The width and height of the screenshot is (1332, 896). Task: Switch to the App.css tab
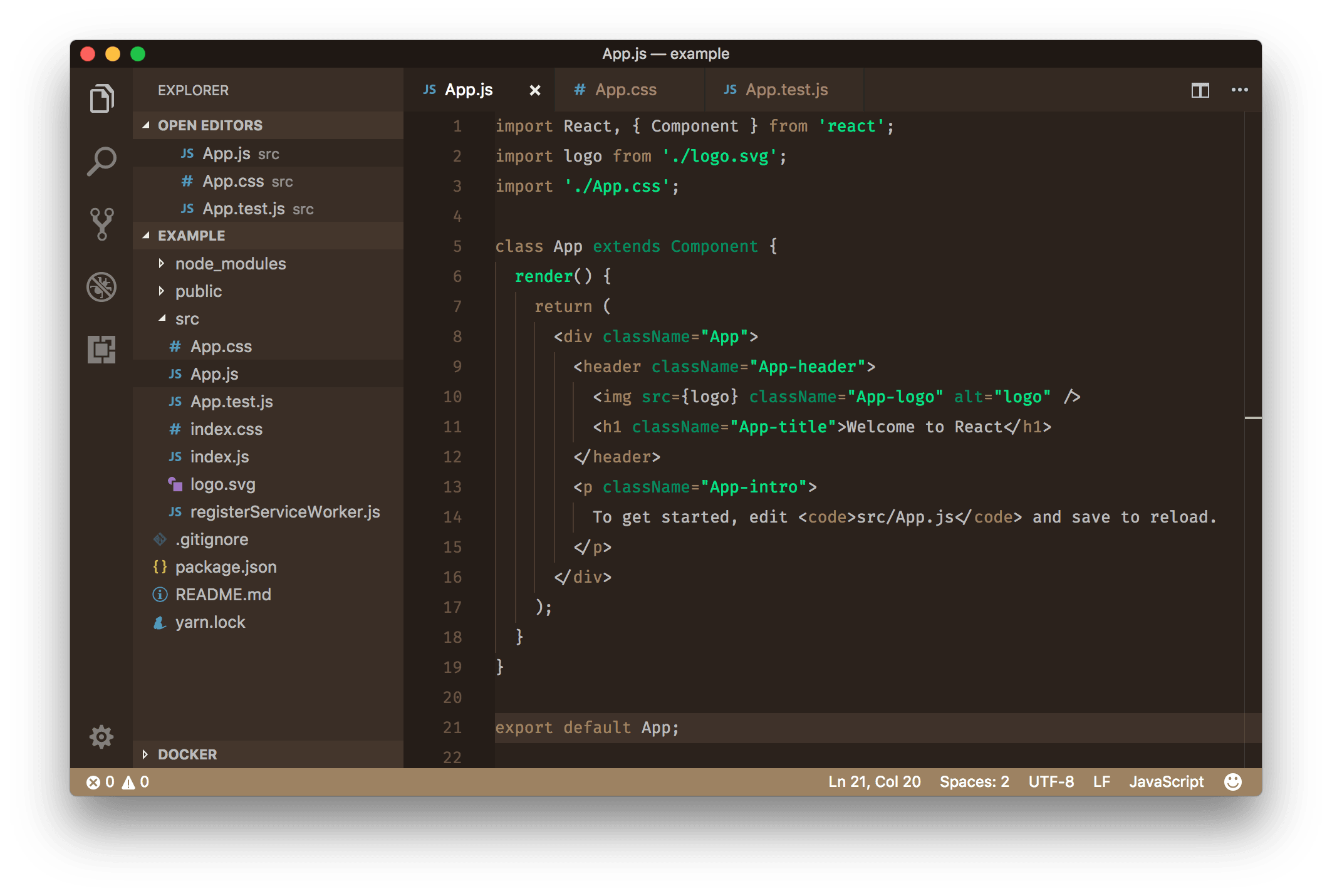click(x=626, y=90)
